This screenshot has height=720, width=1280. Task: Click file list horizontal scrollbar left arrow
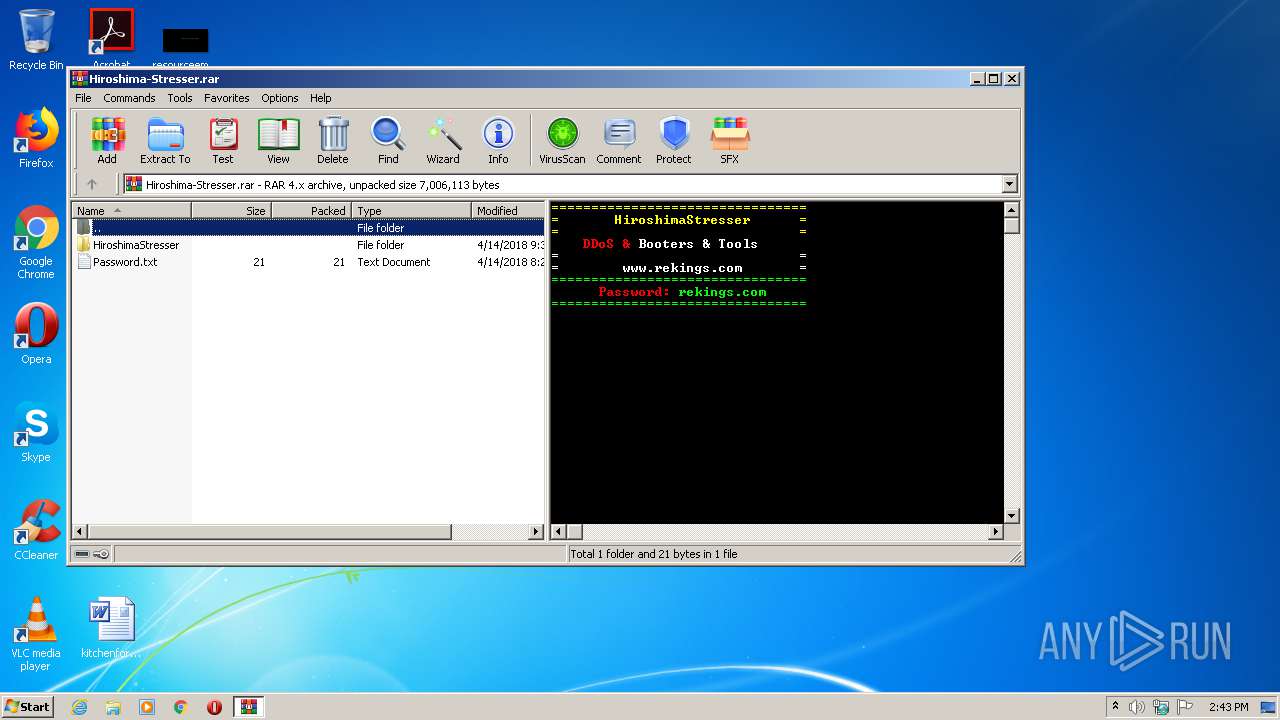(x=81, y=532)
